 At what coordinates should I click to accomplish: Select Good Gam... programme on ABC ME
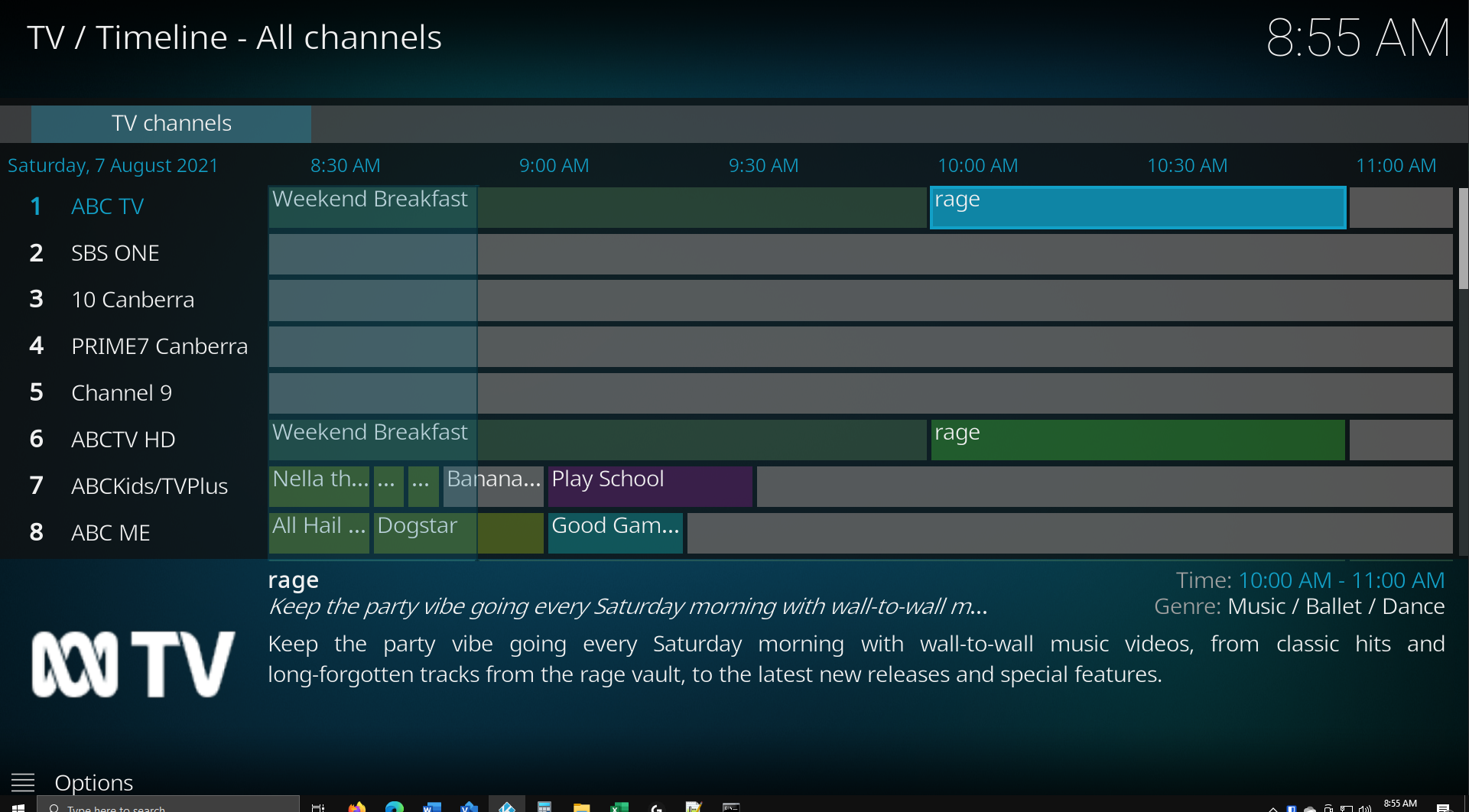coord(616,533)
